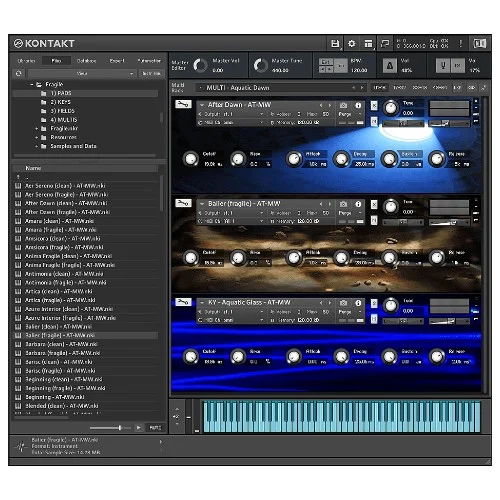Screen dimensions: 500x500
Task: Toggle Solo on Balier (fragile) instrument
Action: [x=374, y=204]
